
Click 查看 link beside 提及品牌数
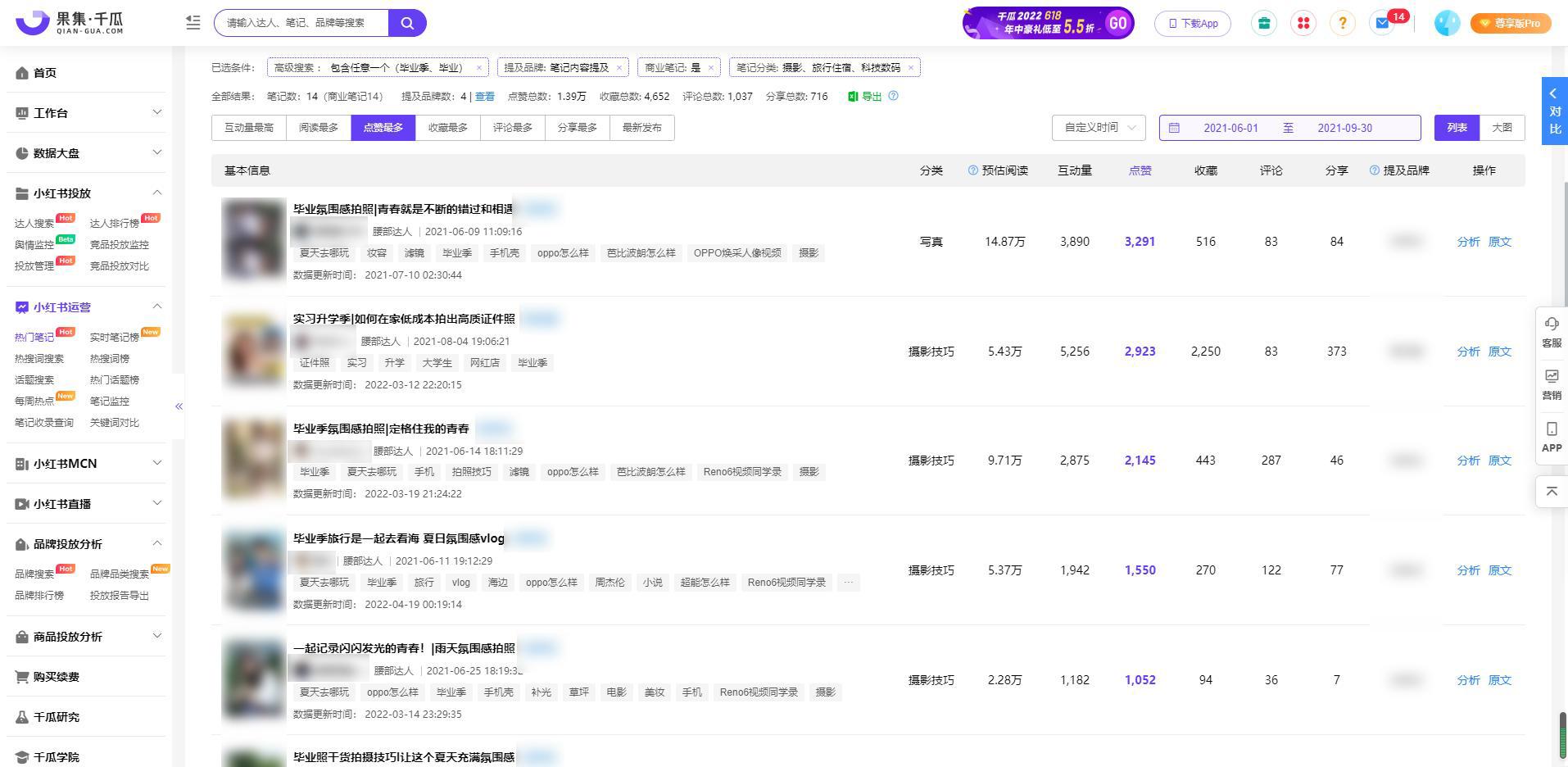[x=485, y=97]
